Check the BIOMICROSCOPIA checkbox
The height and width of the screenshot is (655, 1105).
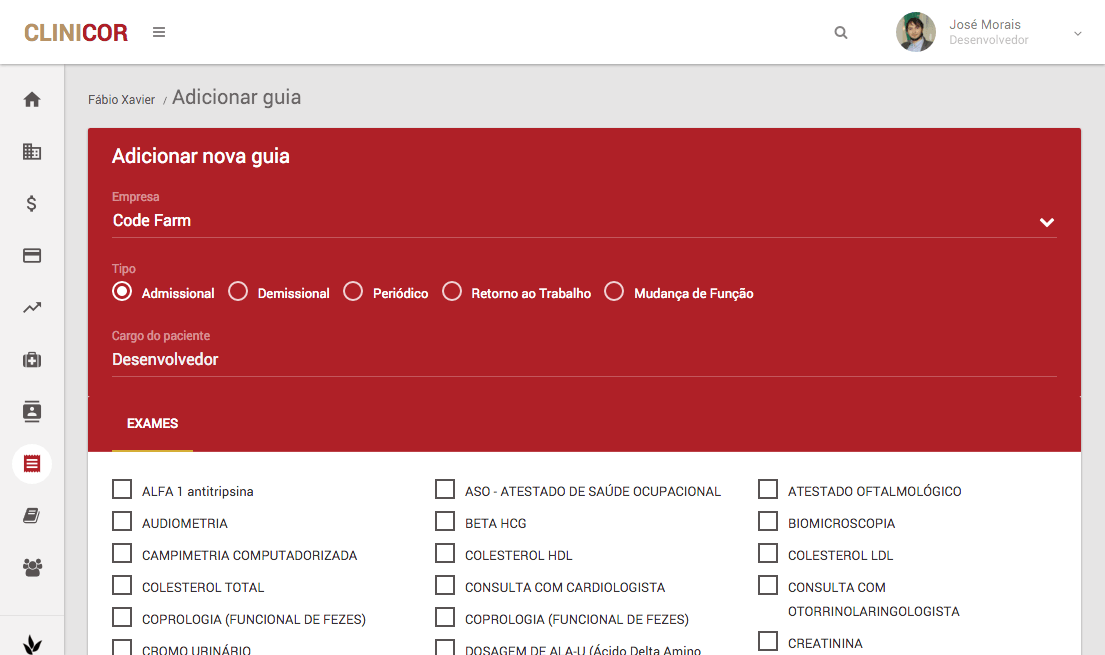point(768,521)
